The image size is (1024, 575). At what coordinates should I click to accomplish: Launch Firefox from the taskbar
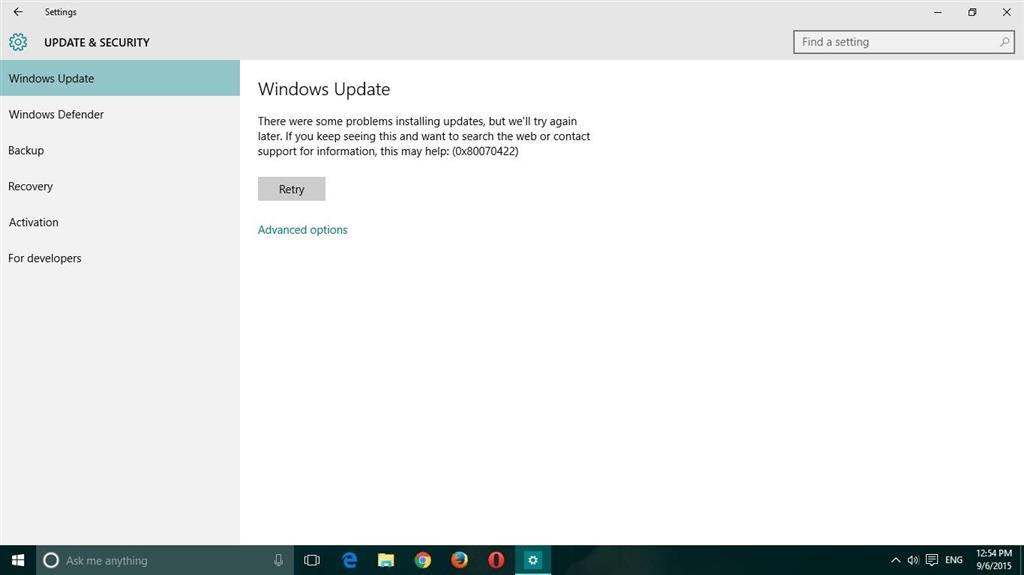coord(459,561)
